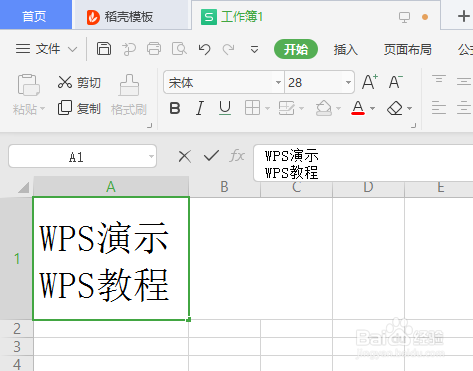Cut the selected cell content
Screen dimensions: 473x371
(79, 82)
